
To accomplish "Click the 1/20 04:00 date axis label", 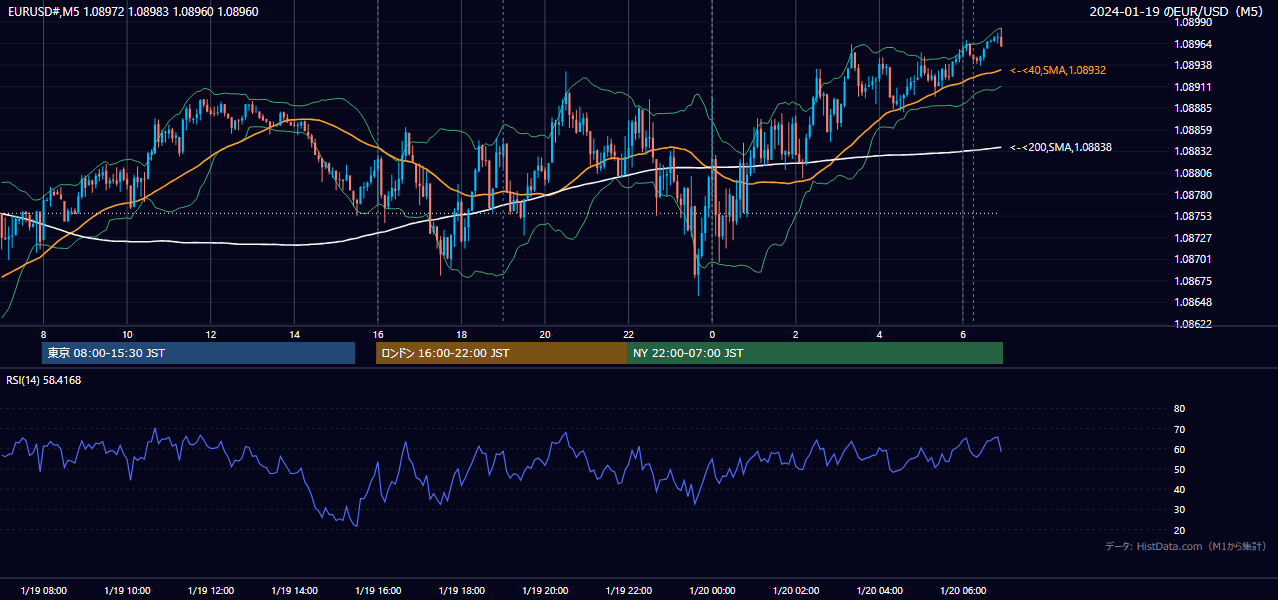I will pos(879,590).
